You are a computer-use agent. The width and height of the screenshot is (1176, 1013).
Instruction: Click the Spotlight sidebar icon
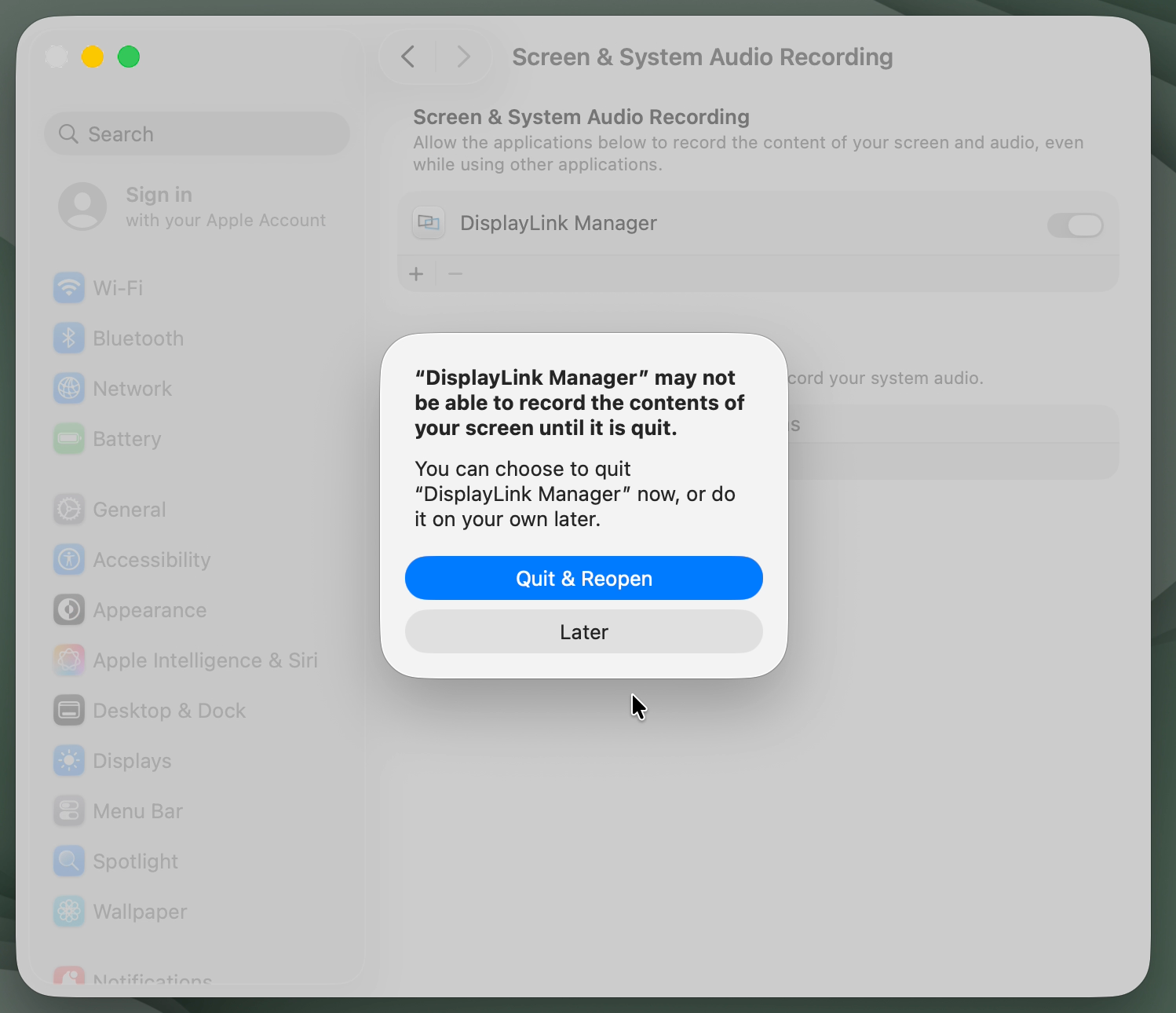(69, 861)
